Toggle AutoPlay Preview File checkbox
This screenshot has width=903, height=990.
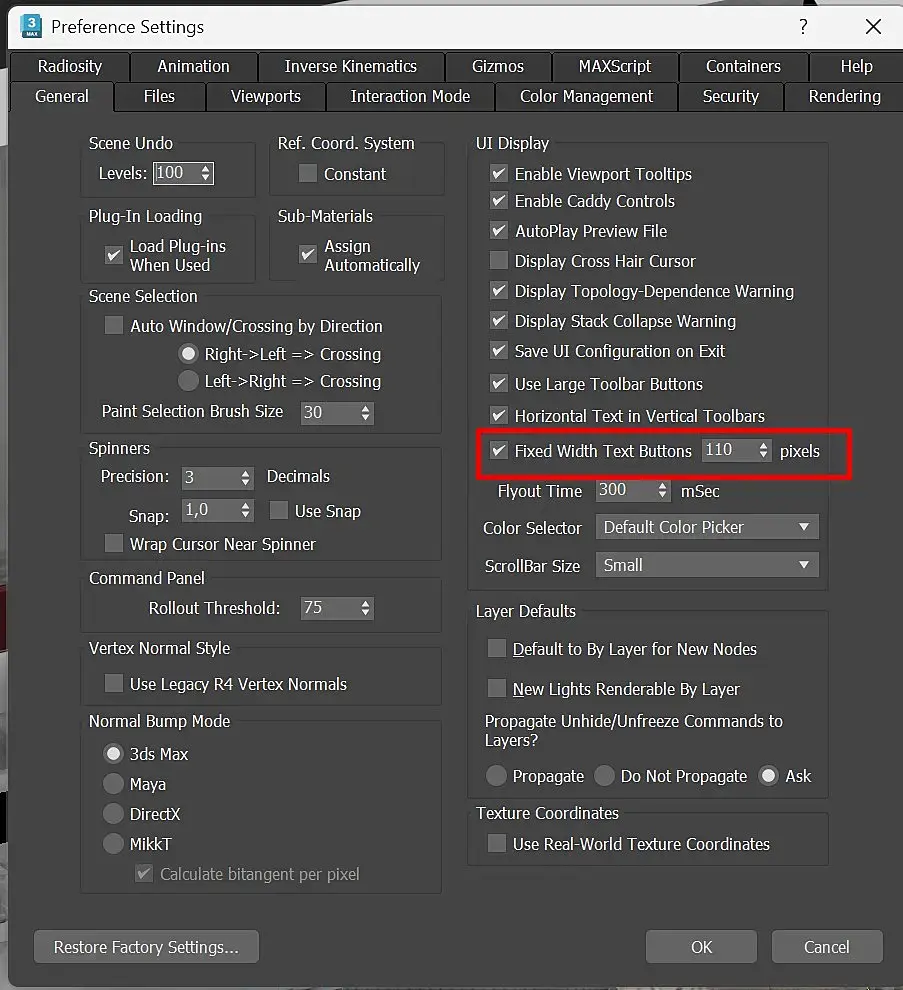click(499, 230)
